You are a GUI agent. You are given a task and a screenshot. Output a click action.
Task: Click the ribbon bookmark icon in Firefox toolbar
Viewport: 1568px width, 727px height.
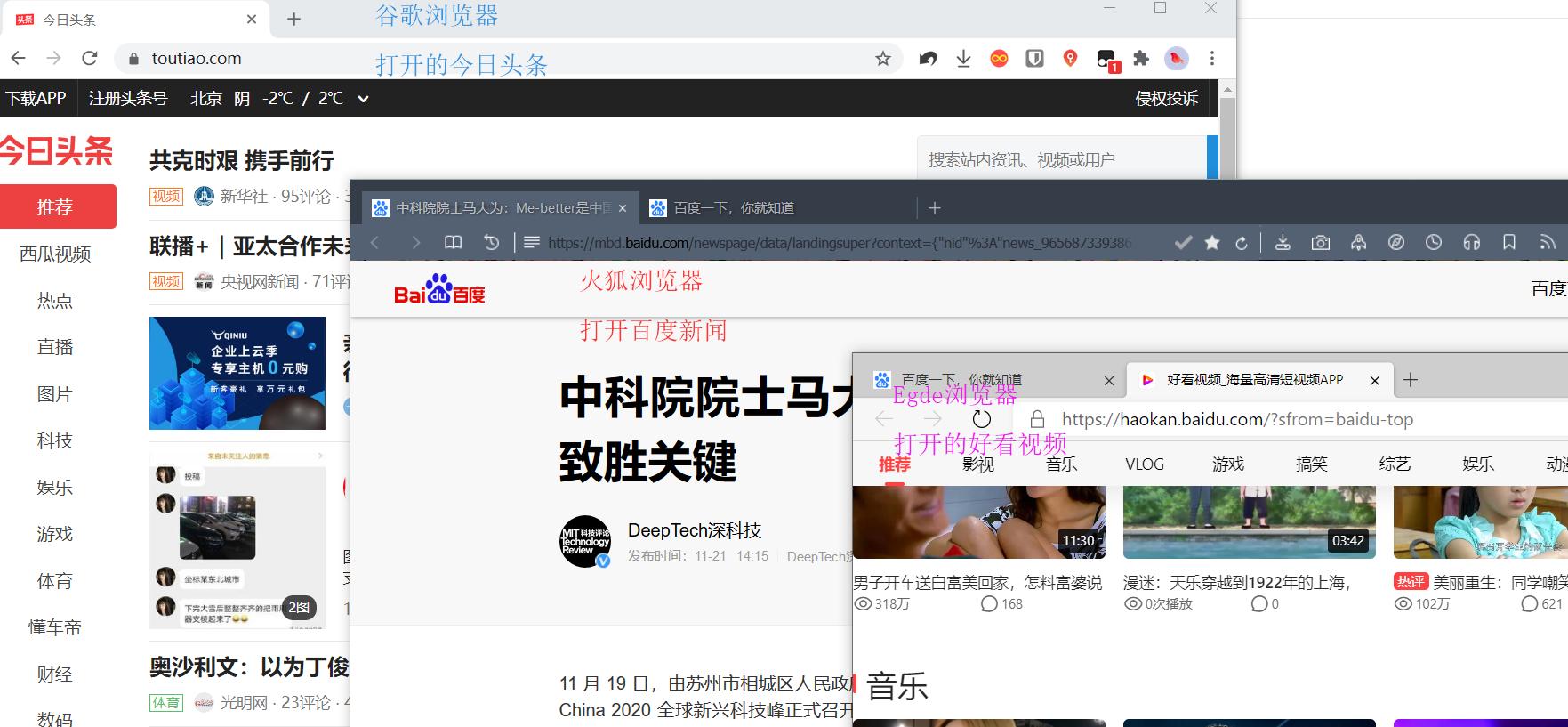point(1509,242)
